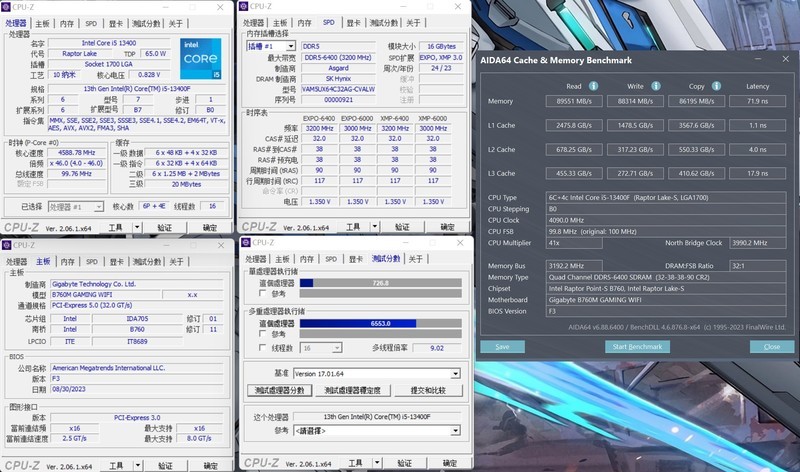Screen dimensions: 800x472
Task: Open the 插槽 #1 memory slot dropdown
Action: click(290, 46)
